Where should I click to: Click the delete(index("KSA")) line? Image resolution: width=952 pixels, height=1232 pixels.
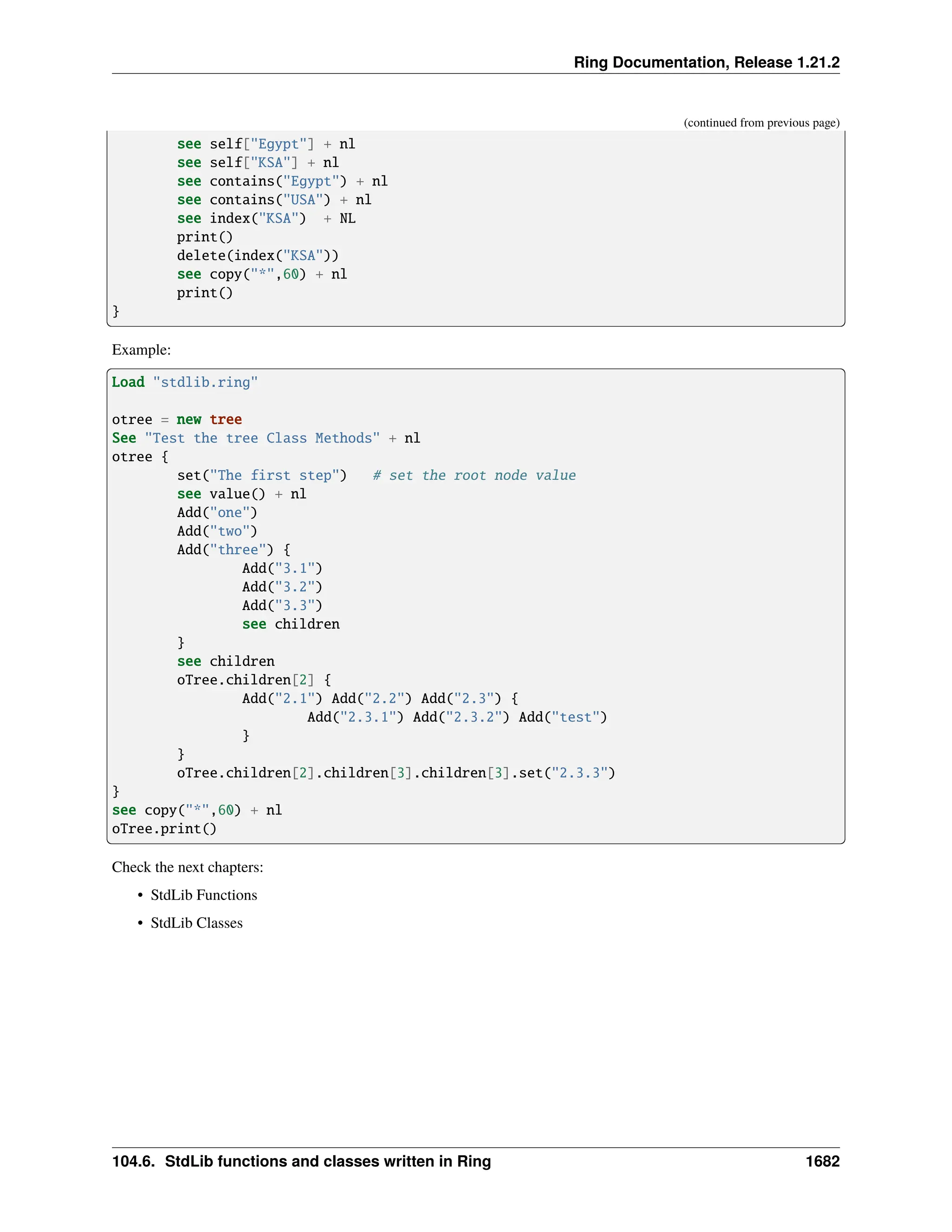tap(257, 256)
